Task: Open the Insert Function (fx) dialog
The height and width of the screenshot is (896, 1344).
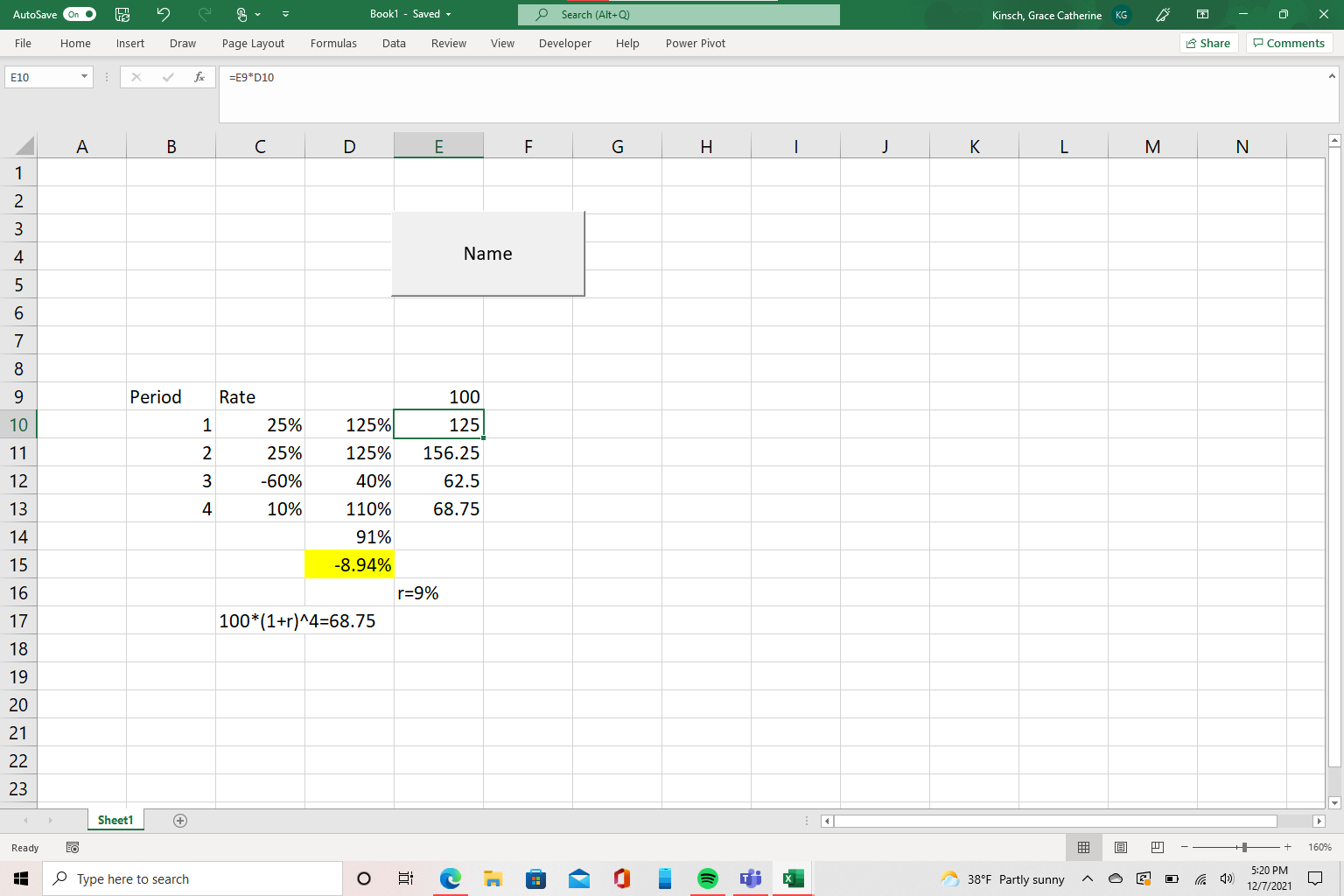Action: 199,77
